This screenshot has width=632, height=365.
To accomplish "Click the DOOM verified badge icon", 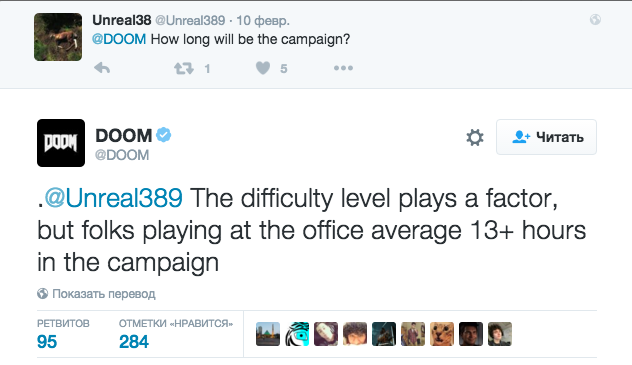I will (x=164, y=135).
